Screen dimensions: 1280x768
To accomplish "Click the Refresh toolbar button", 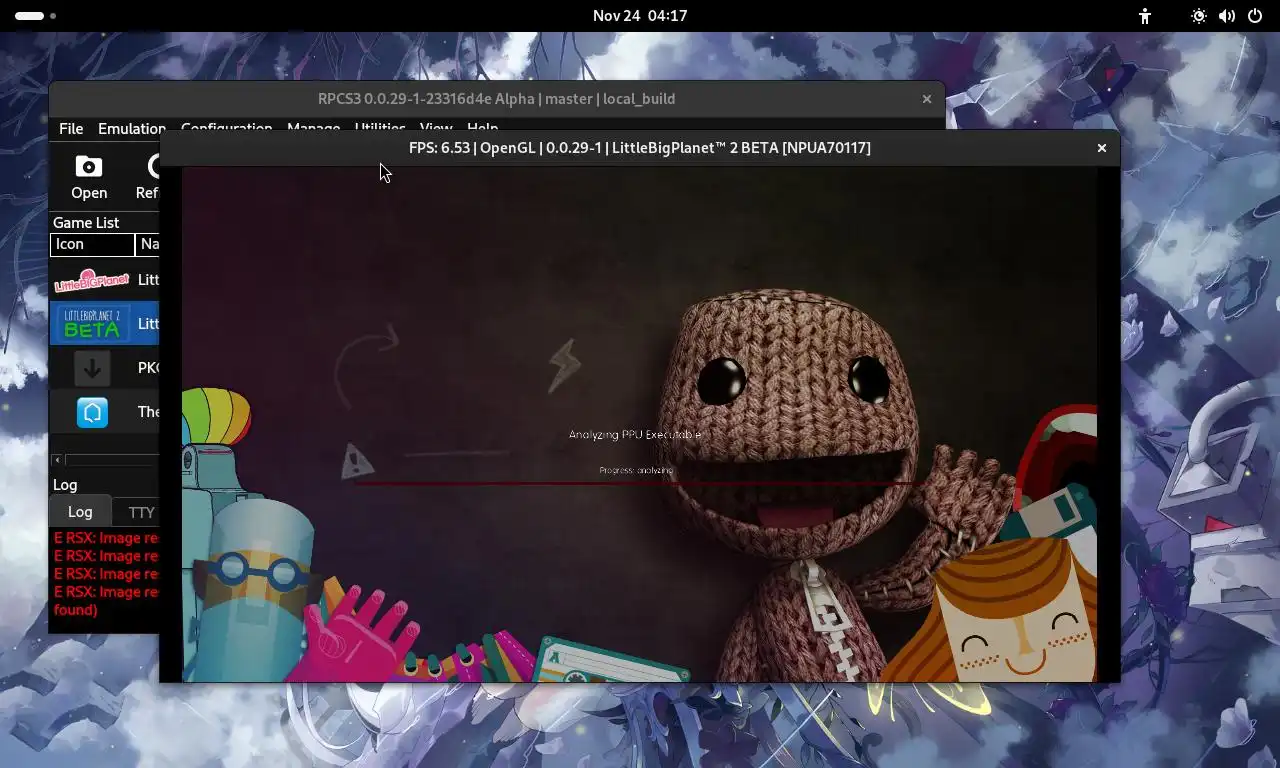I will click(147, 178).
